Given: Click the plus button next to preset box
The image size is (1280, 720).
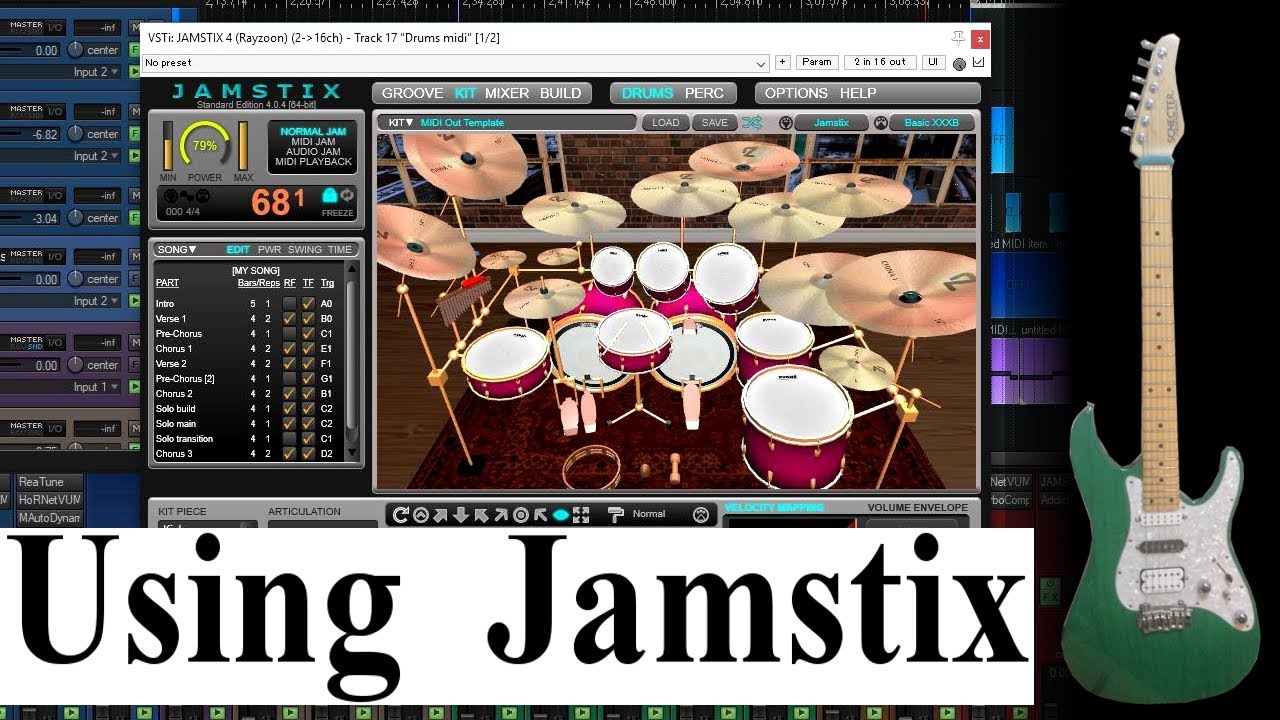Looking at the screenshot, I should point(782,62).
